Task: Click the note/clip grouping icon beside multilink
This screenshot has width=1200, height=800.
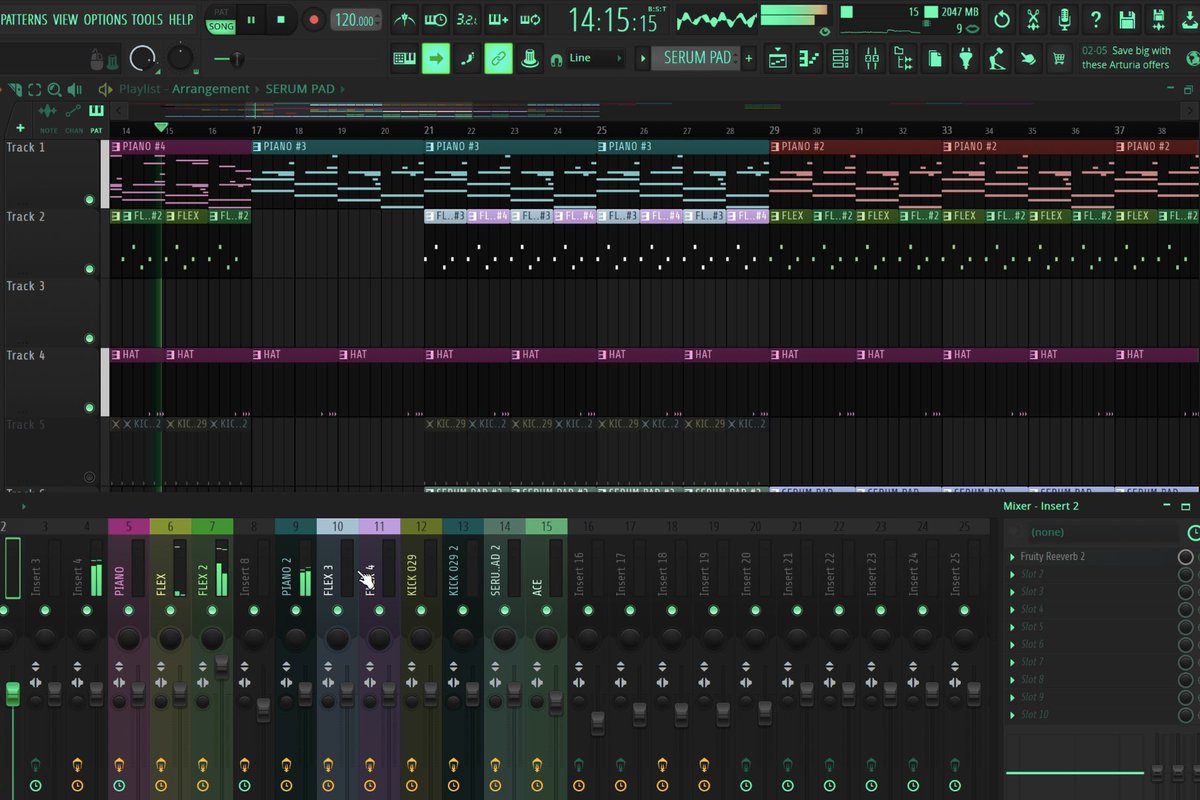Action: click(530, 59)
